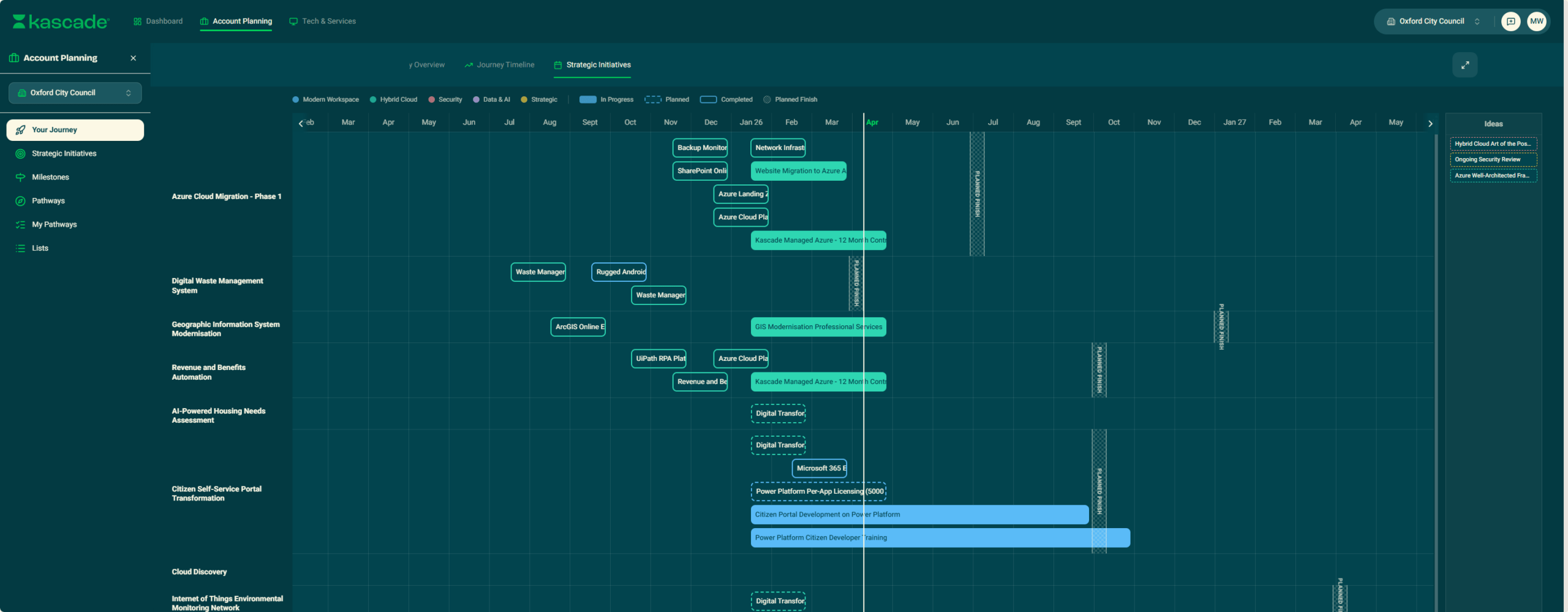
Task: Click the MW user avatar
Action: pyautogui.click(x=1536, y=21)
